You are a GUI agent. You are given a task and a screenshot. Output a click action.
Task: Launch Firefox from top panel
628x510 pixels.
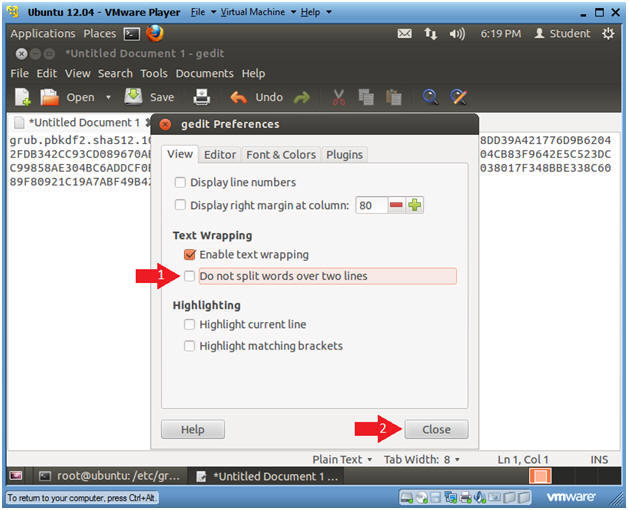(x=155, y=33)
